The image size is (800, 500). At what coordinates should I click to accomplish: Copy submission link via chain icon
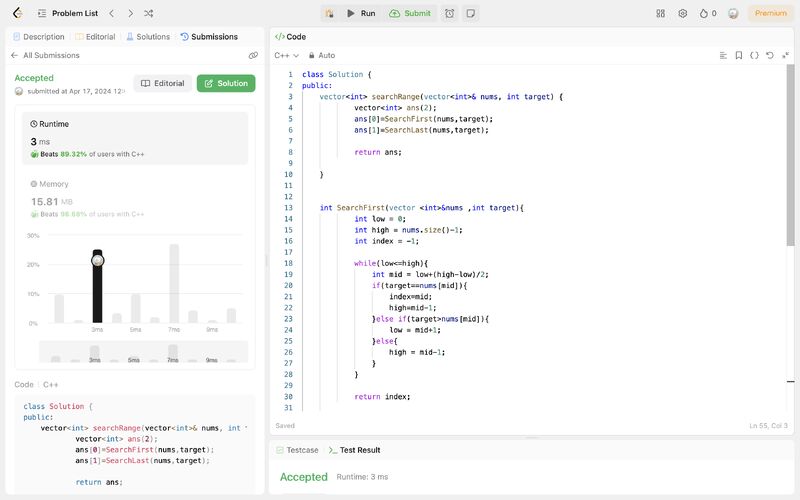pyautogui.click(x=253, y=55)
